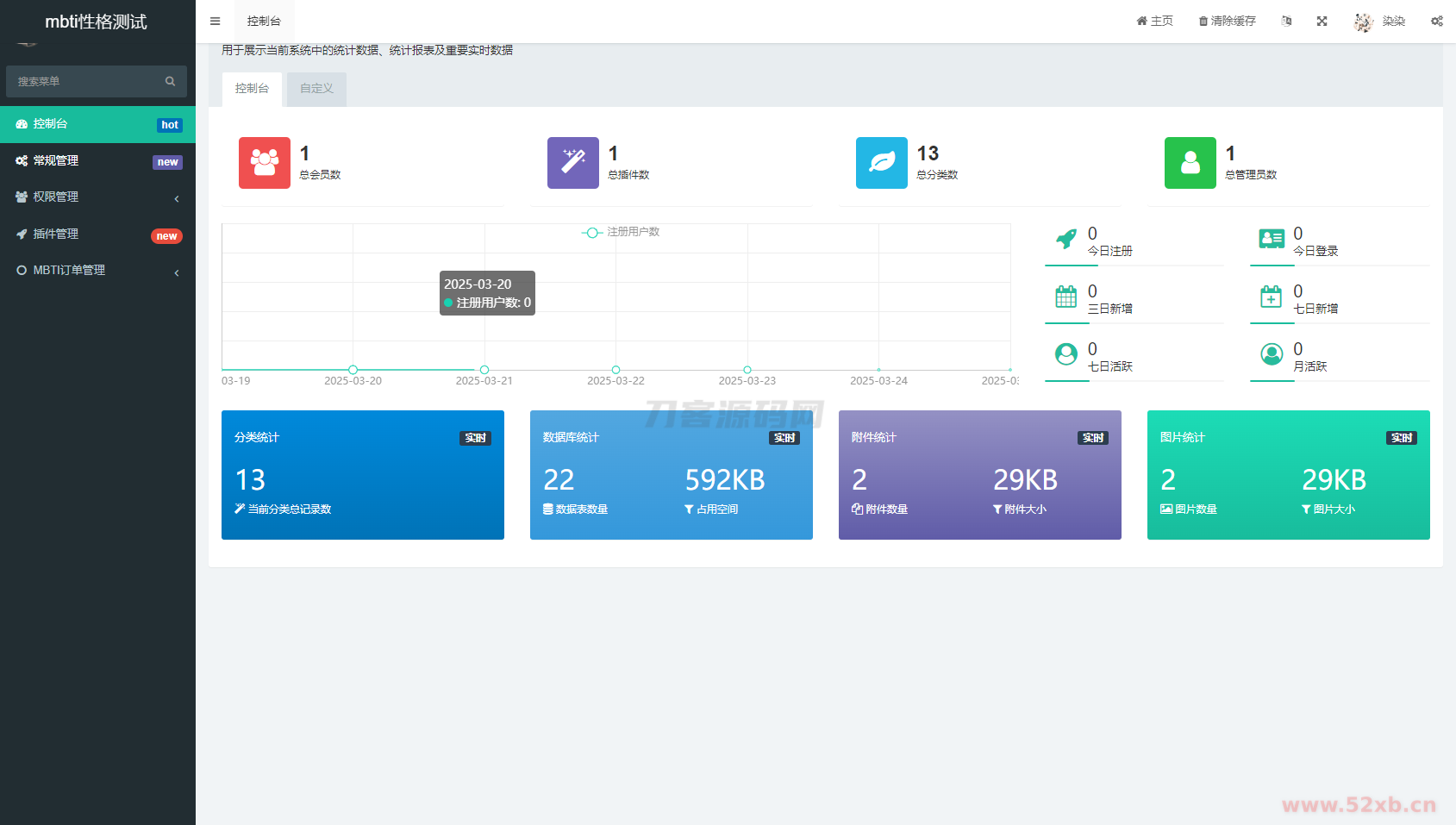Click the 2025-03-21 data point on chart
Image resolution: width=1456 pixels, height=825 pixels.
(x=484, y=370)
